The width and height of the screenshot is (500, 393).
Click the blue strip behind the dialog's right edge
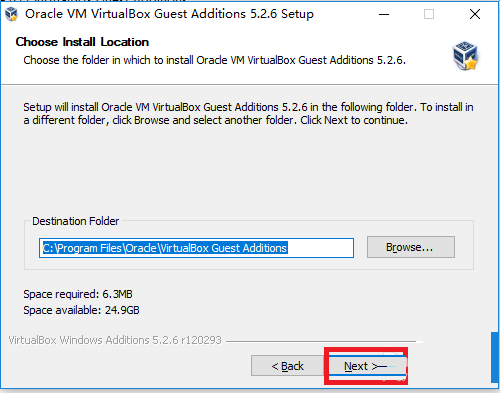(x=495, y=358)
